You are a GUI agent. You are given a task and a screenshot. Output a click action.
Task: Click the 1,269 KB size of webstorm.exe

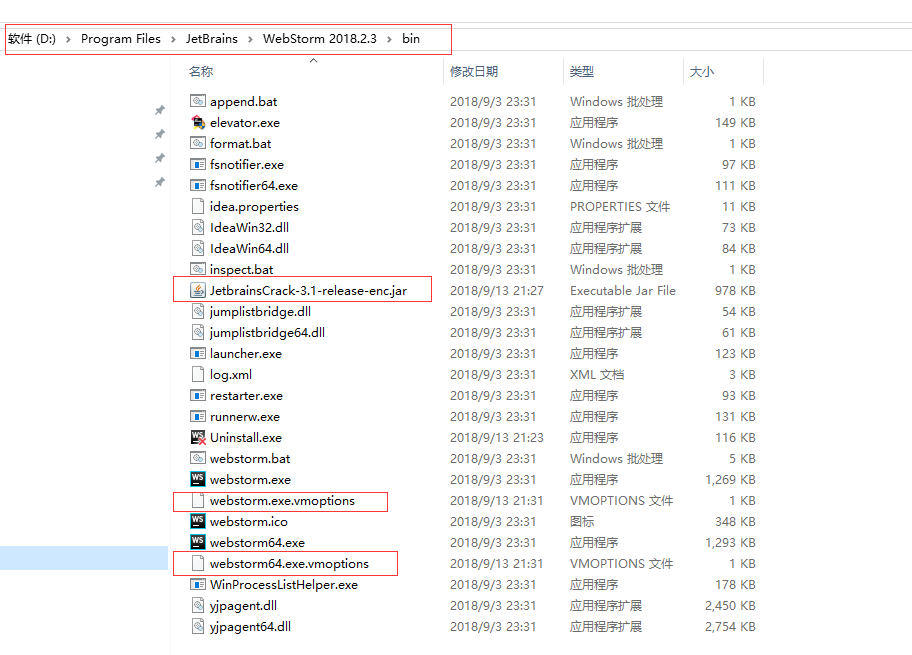(730, 479)
